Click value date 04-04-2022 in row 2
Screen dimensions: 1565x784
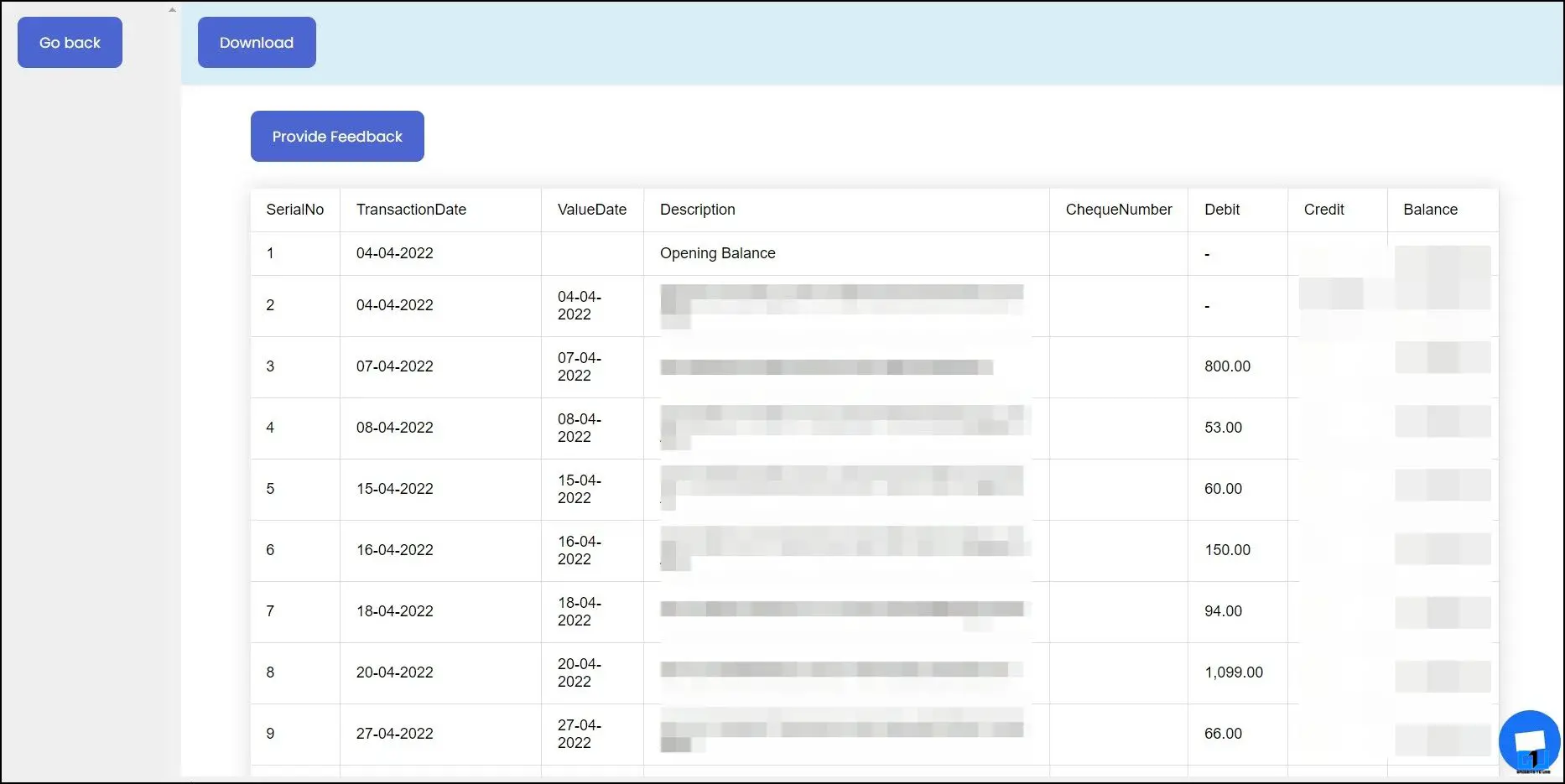coord(580,305)
